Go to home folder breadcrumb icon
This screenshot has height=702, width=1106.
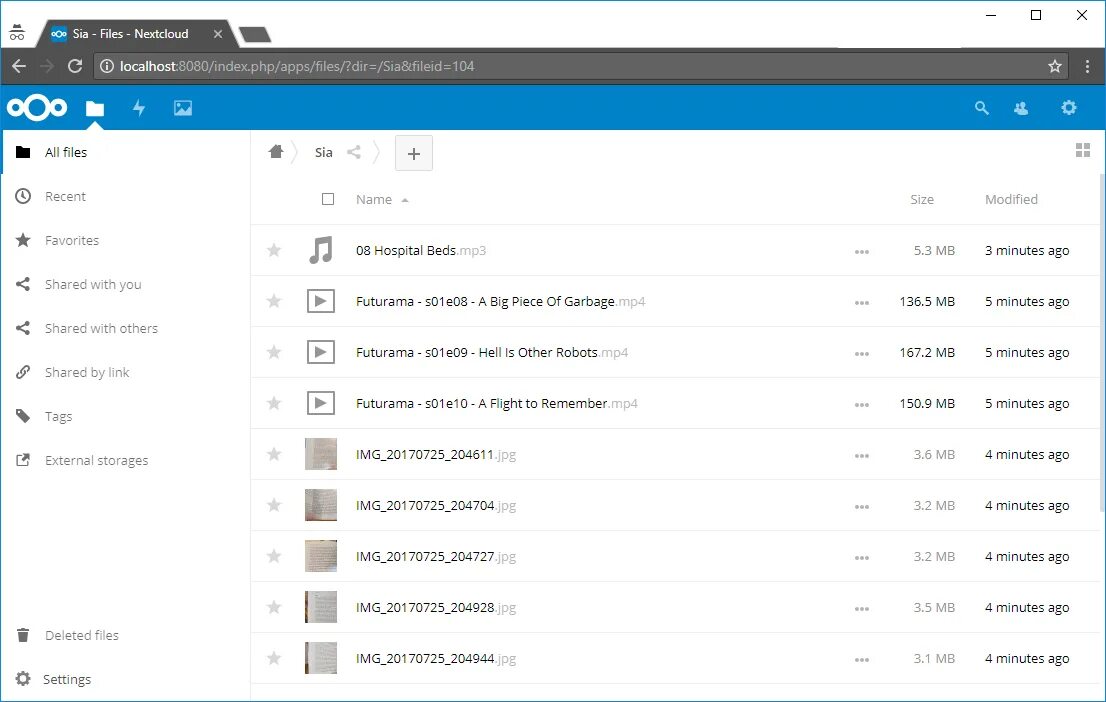coord(276,151)
